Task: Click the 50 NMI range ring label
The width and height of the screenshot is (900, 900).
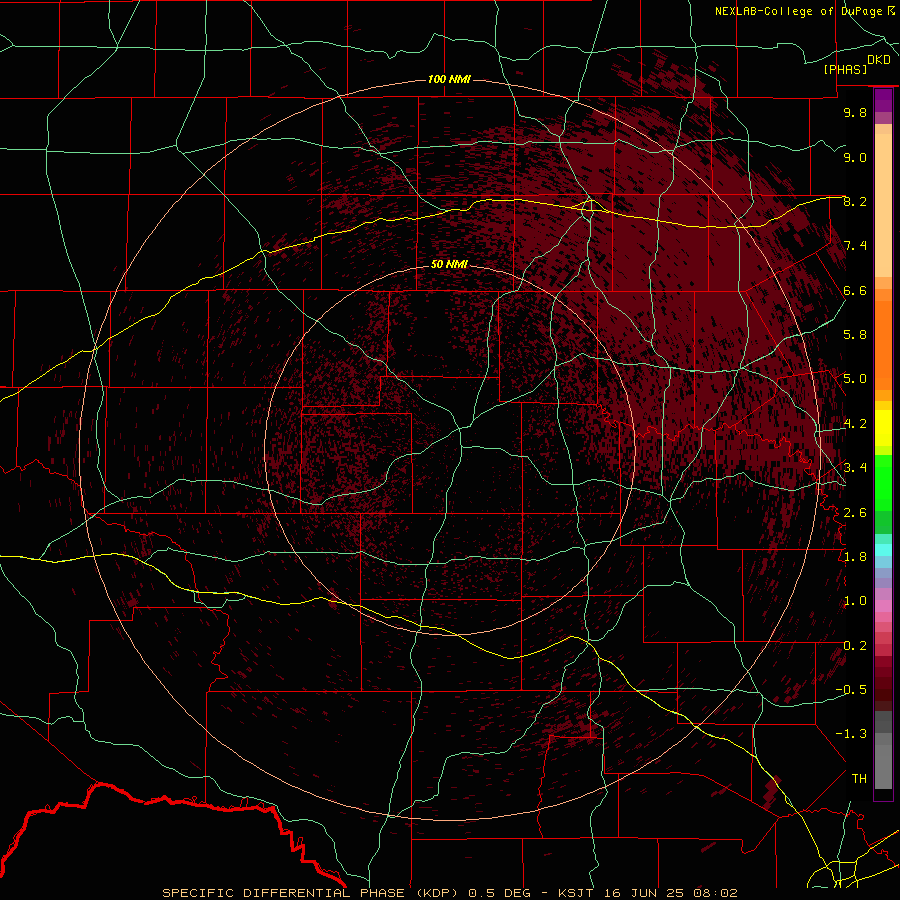Action: click(x=449, y=264)
